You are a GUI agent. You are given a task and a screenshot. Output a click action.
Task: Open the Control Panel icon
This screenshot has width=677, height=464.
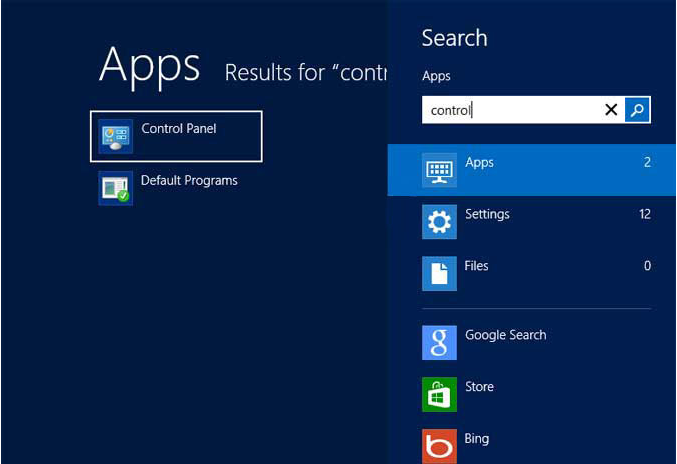click(115, 136)
